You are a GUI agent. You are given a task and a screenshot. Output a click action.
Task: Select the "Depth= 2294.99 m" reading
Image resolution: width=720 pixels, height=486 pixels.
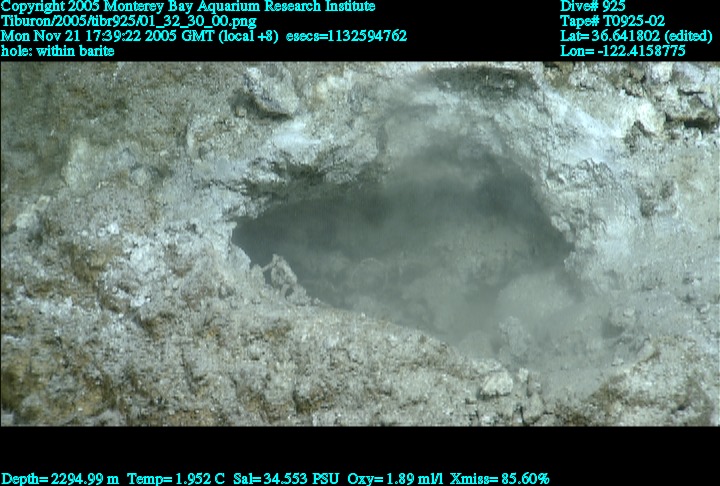click(x=60, y=479)
